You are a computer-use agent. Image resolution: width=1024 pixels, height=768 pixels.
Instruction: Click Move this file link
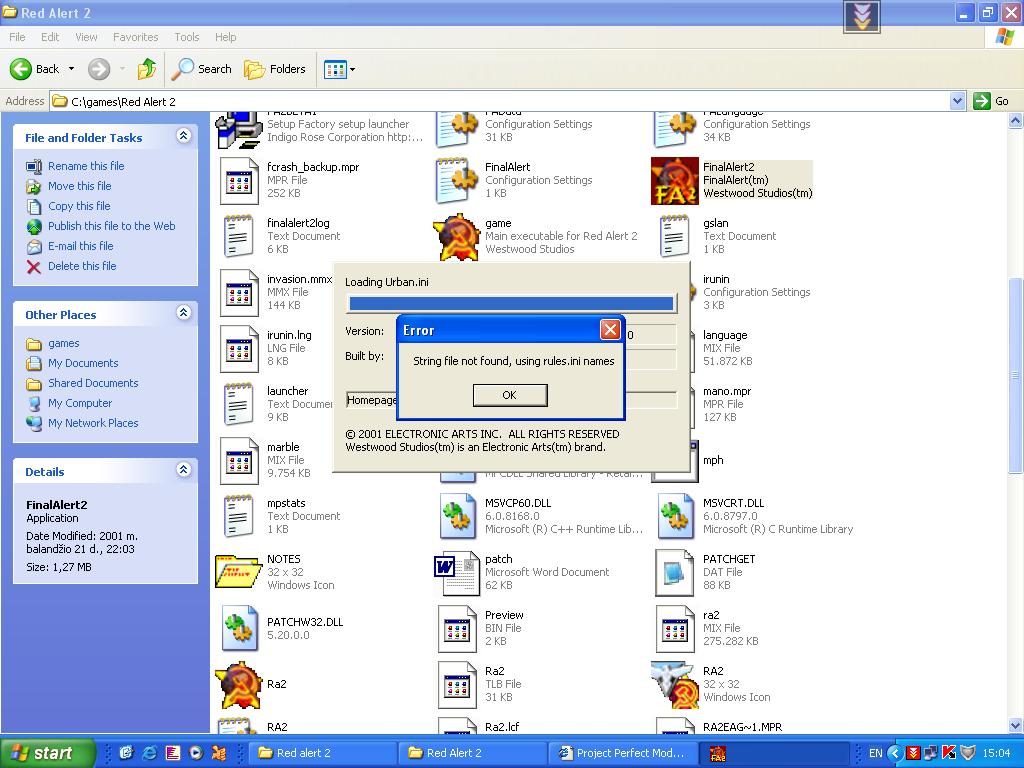pyautogui.click(x=80, y=186)
